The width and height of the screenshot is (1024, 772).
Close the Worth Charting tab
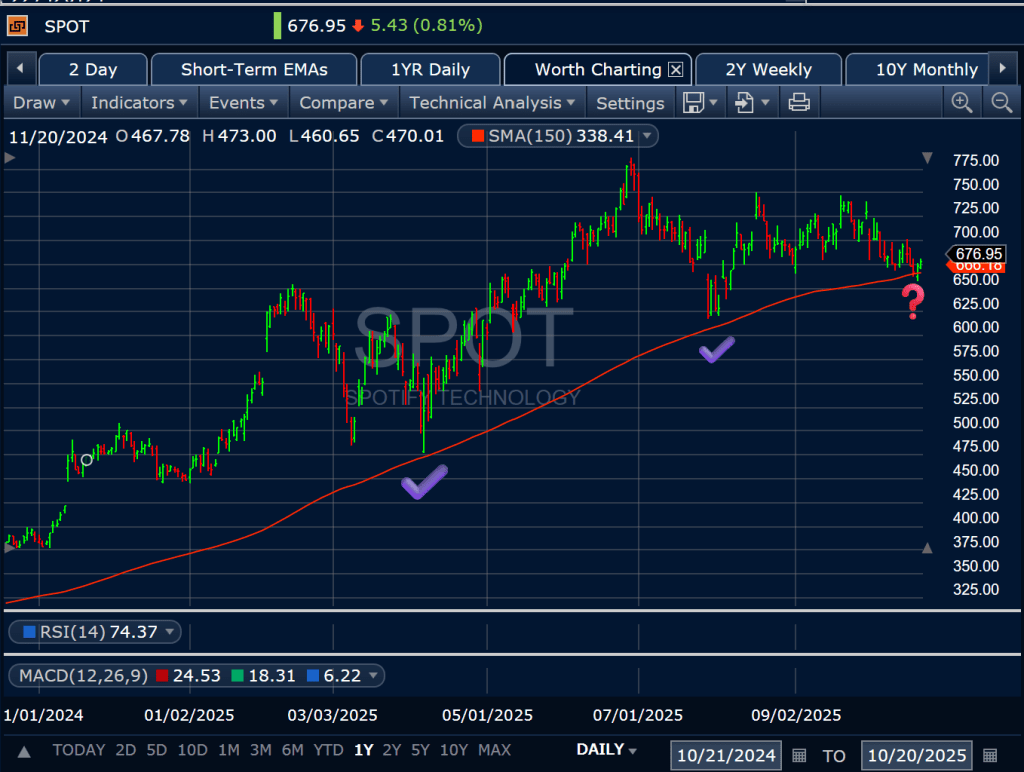(675, 70)
